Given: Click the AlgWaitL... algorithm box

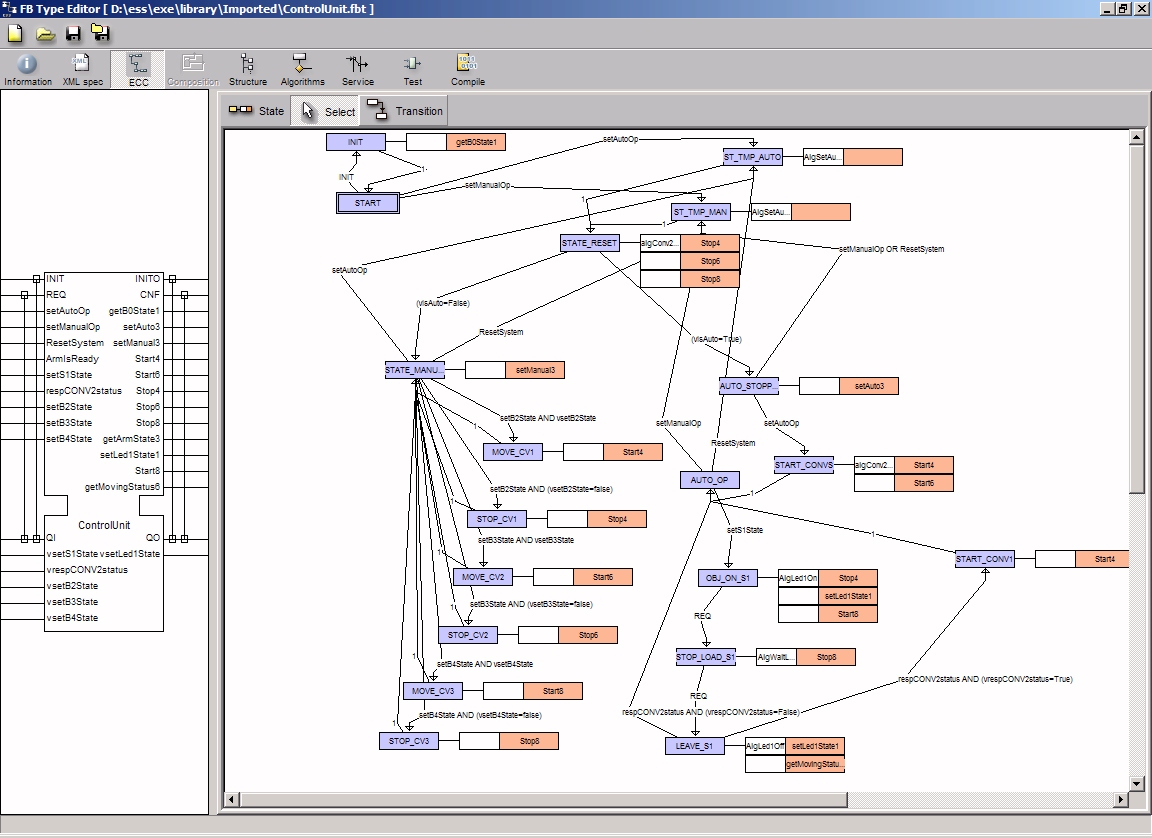Looking at the screenshot, I should click(x=776, y=657).
